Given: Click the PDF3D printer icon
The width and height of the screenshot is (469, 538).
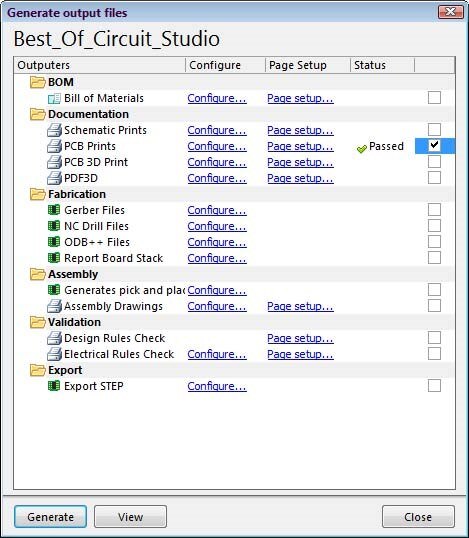Looking at the screenshot, I should (54, 178).
